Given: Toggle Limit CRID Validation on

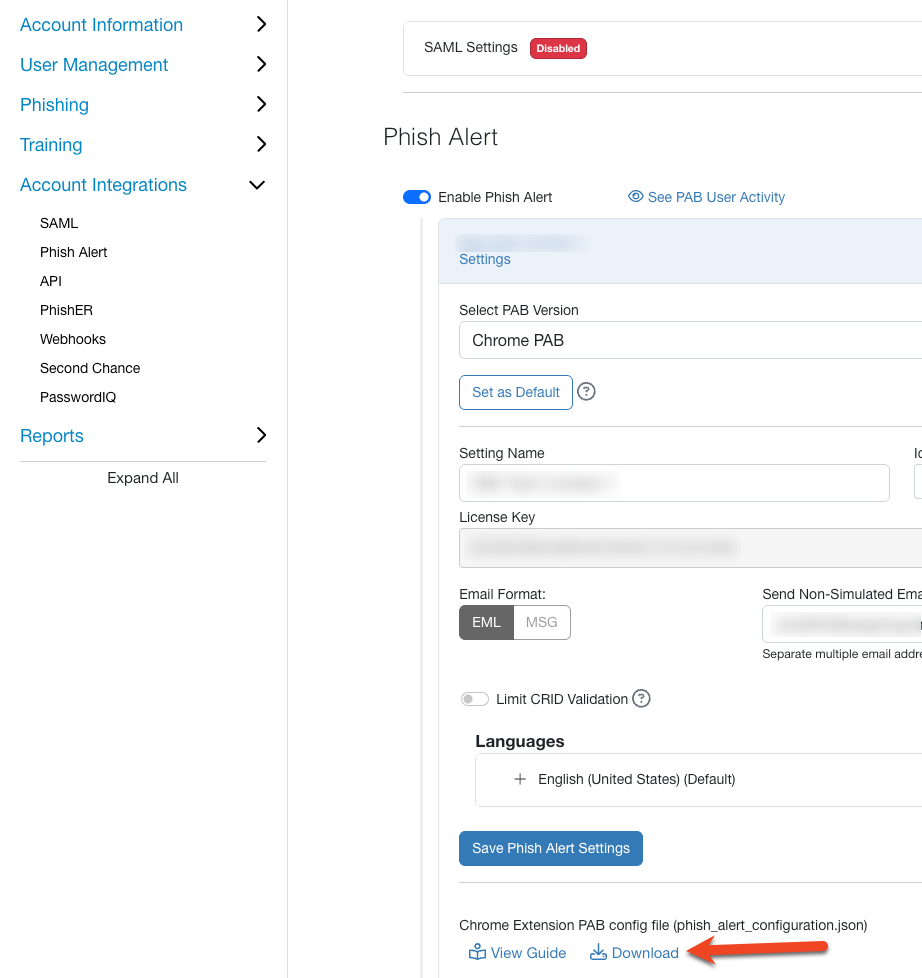Looking at the screenshot, I should tap(474, 698).
